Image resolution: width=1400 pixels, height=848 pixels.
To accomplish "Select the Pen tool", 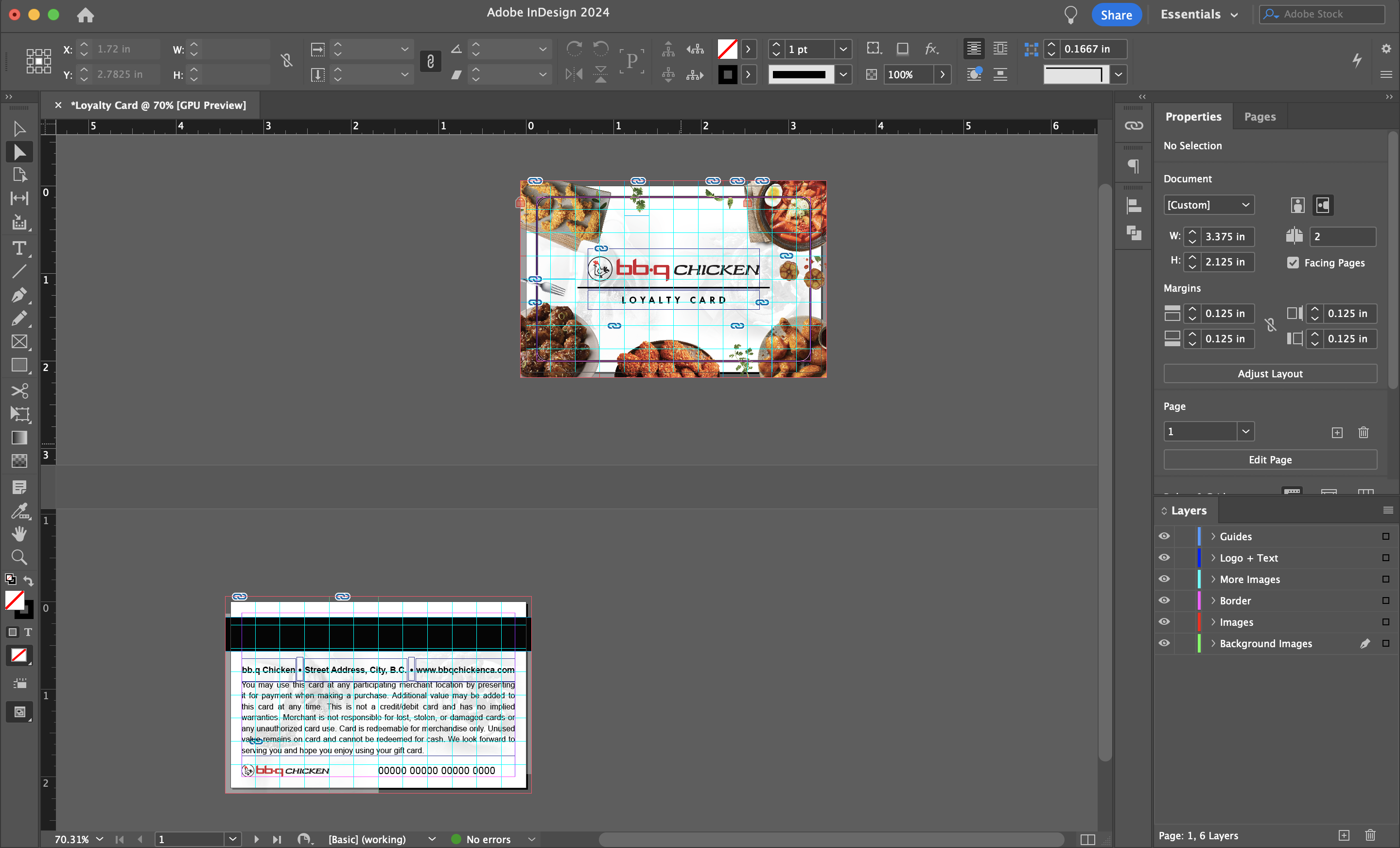I will [19, 295].
